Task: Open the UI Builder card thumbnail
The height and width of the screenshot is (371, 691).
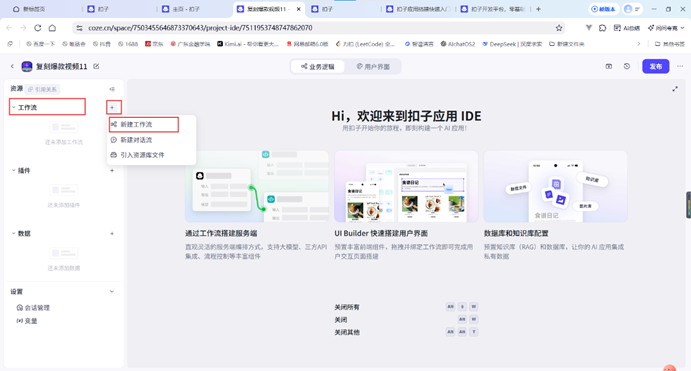Action: click(406, 186)
